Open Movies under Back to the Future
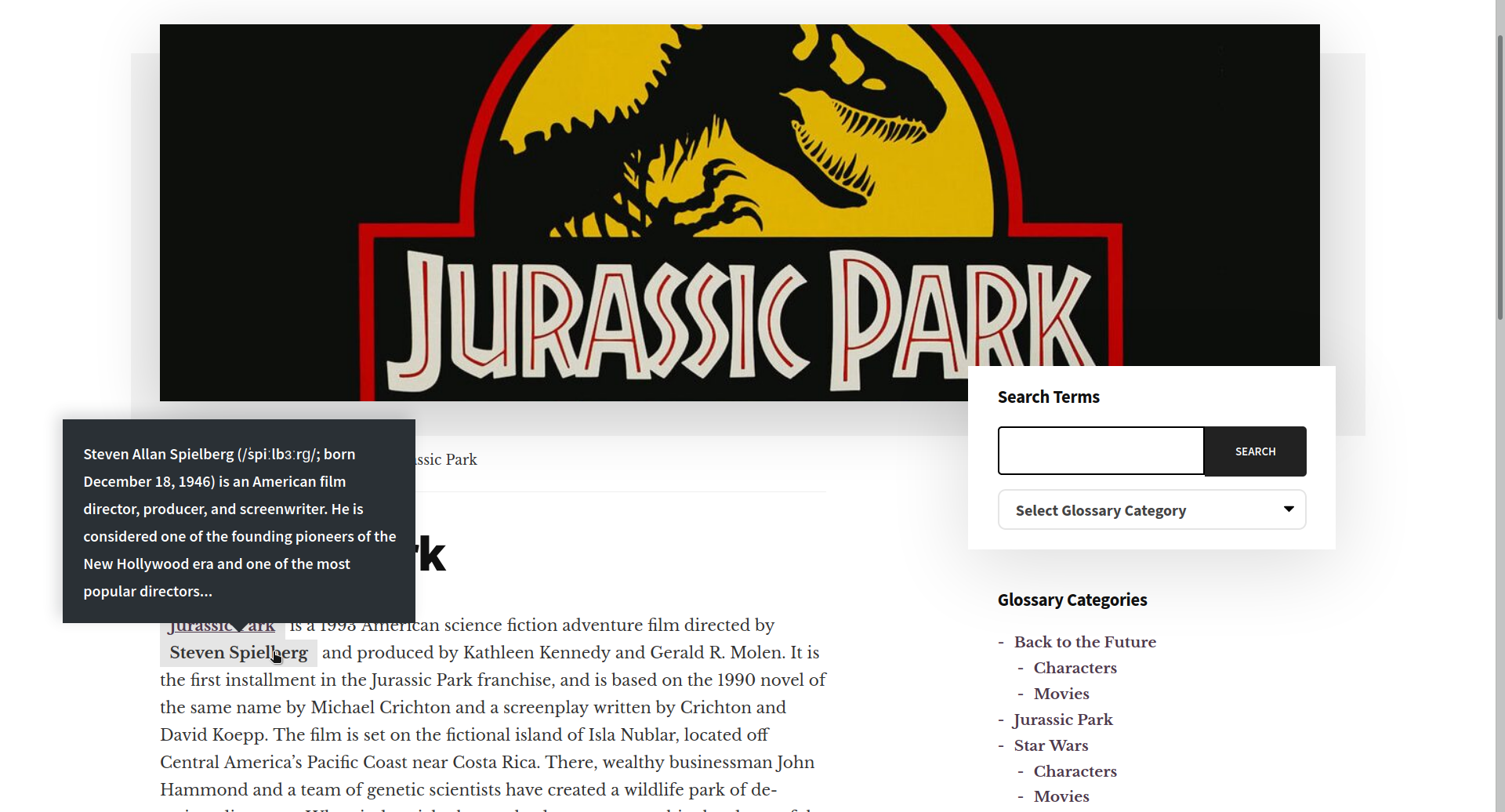 [x=1061, y=694]
